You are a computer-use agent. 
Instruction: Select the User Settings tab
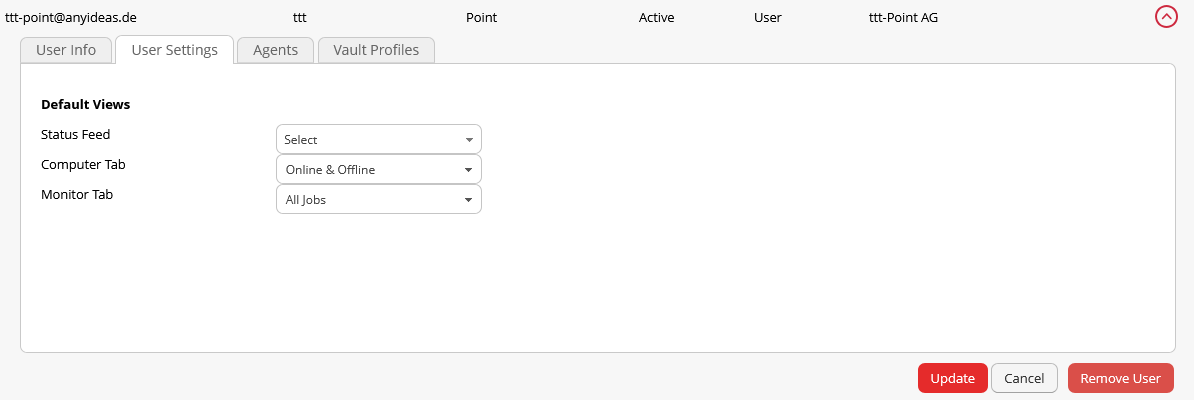tap(174, 50)
